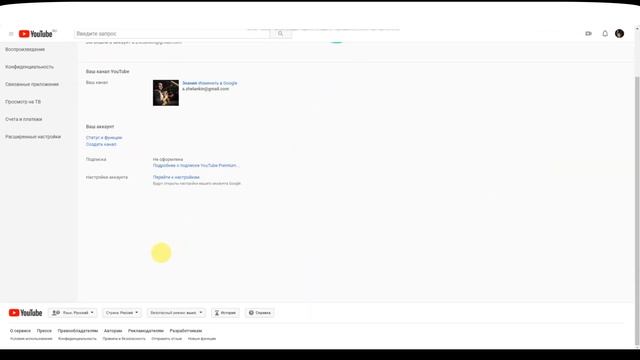Click the channel profile picture thumbnail
The height and width of the screenshot is (360, 640).
click(x=166, y=93)
